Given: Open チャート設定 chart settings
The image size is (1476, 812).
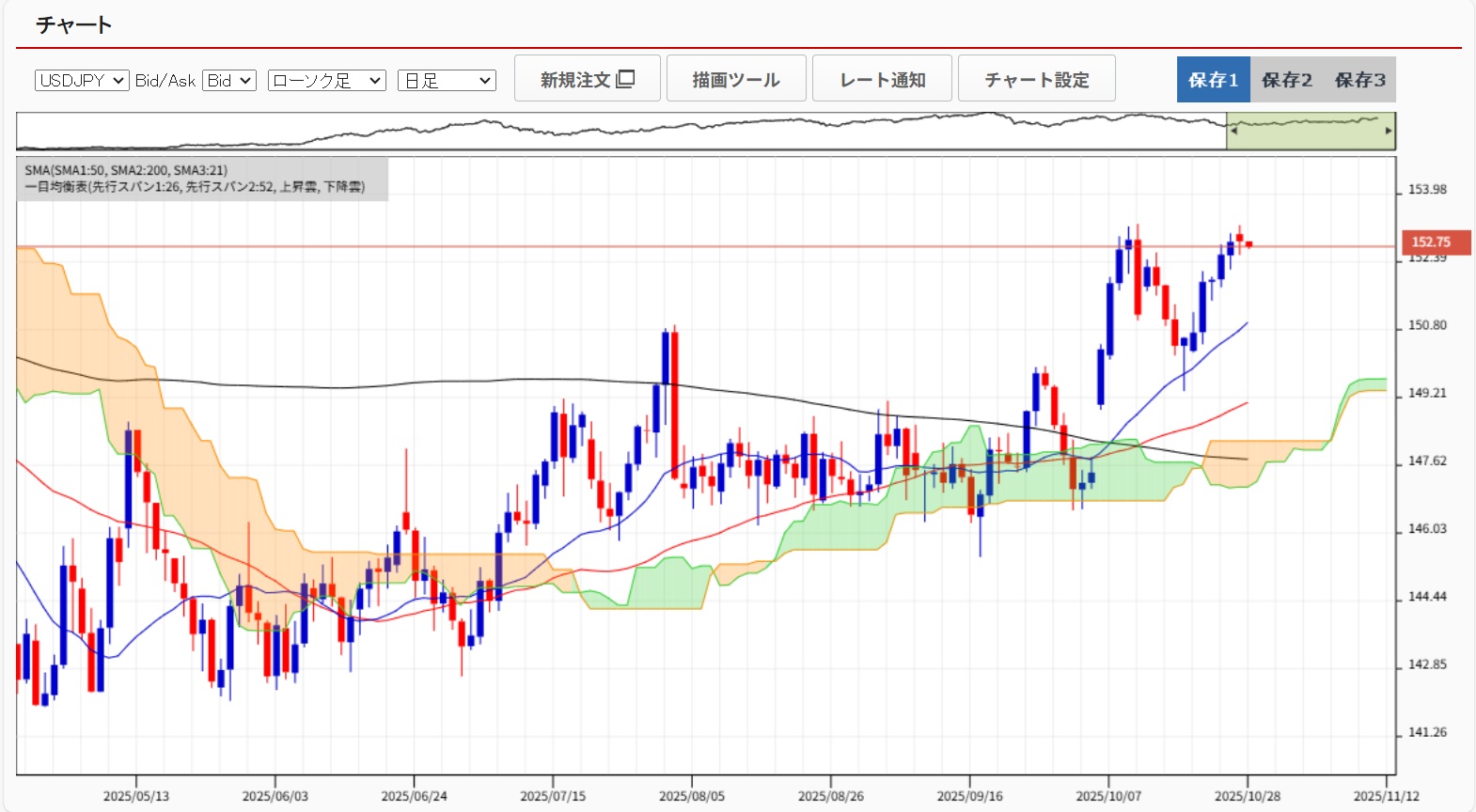Looking at the screenshot, I should tap(1036, 79).
